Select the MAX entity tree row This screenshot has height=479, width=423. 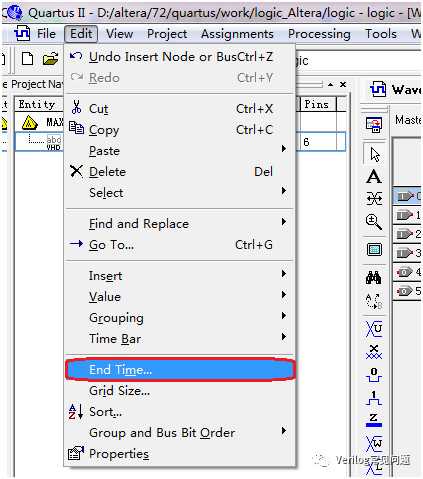[39, 123]
